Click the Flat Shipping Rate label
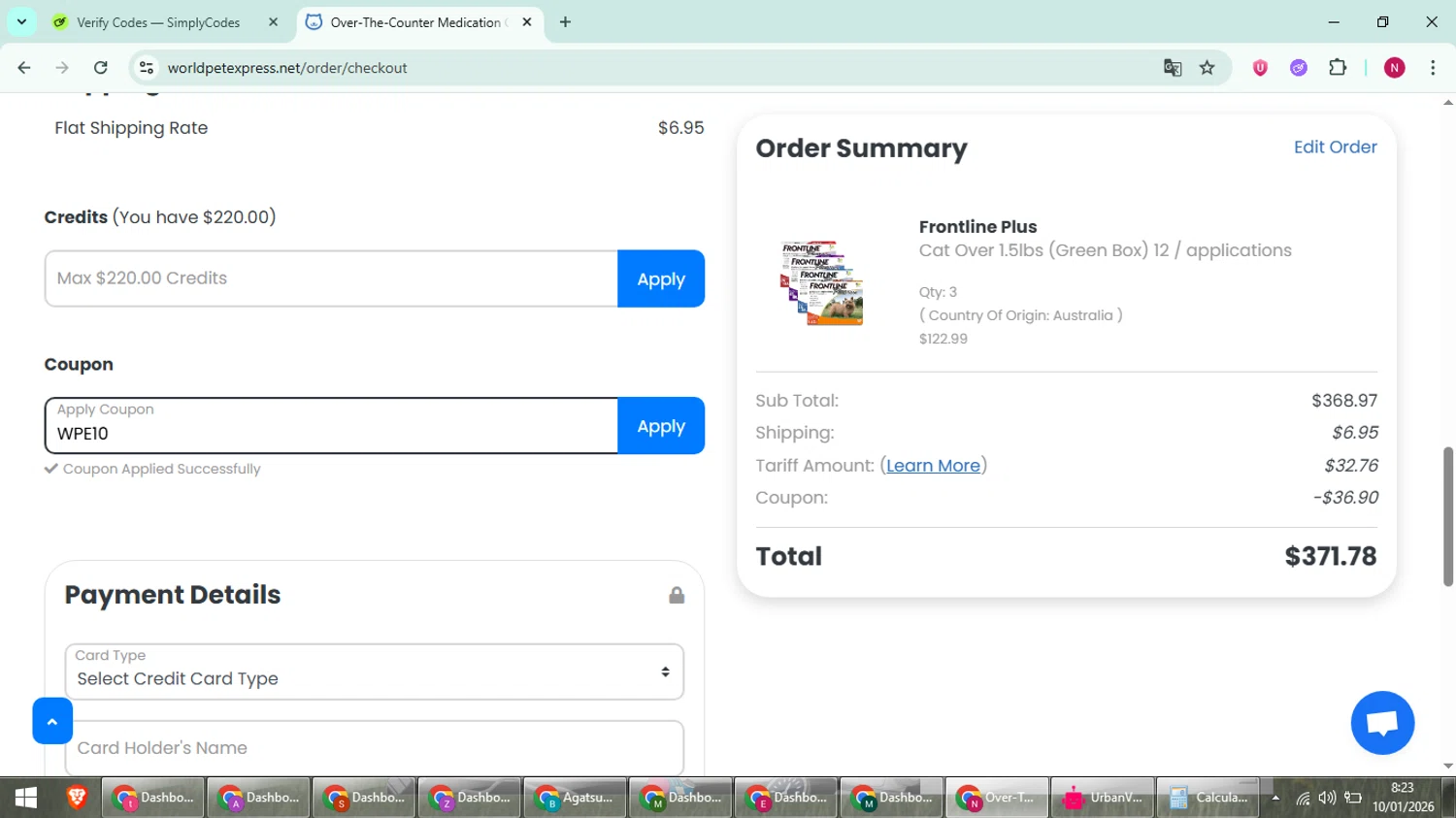Image resolution: width=1456 pixels, height=818 pixels. pos(131,128)
